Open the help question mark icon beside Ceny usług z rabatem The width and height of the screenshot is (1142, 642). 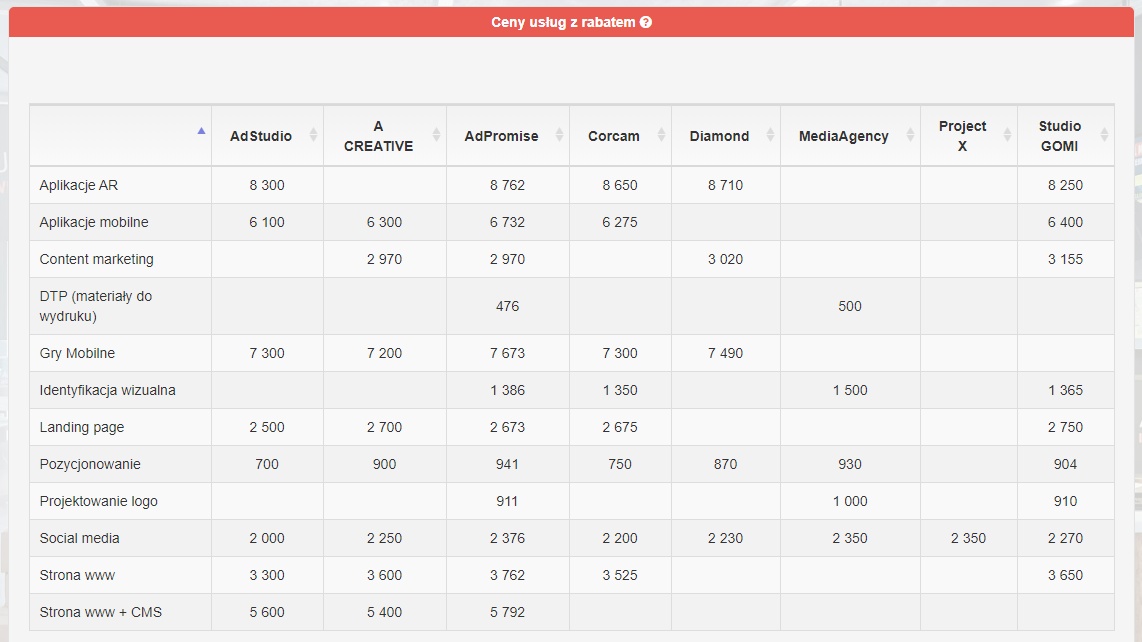coord(645,22)
